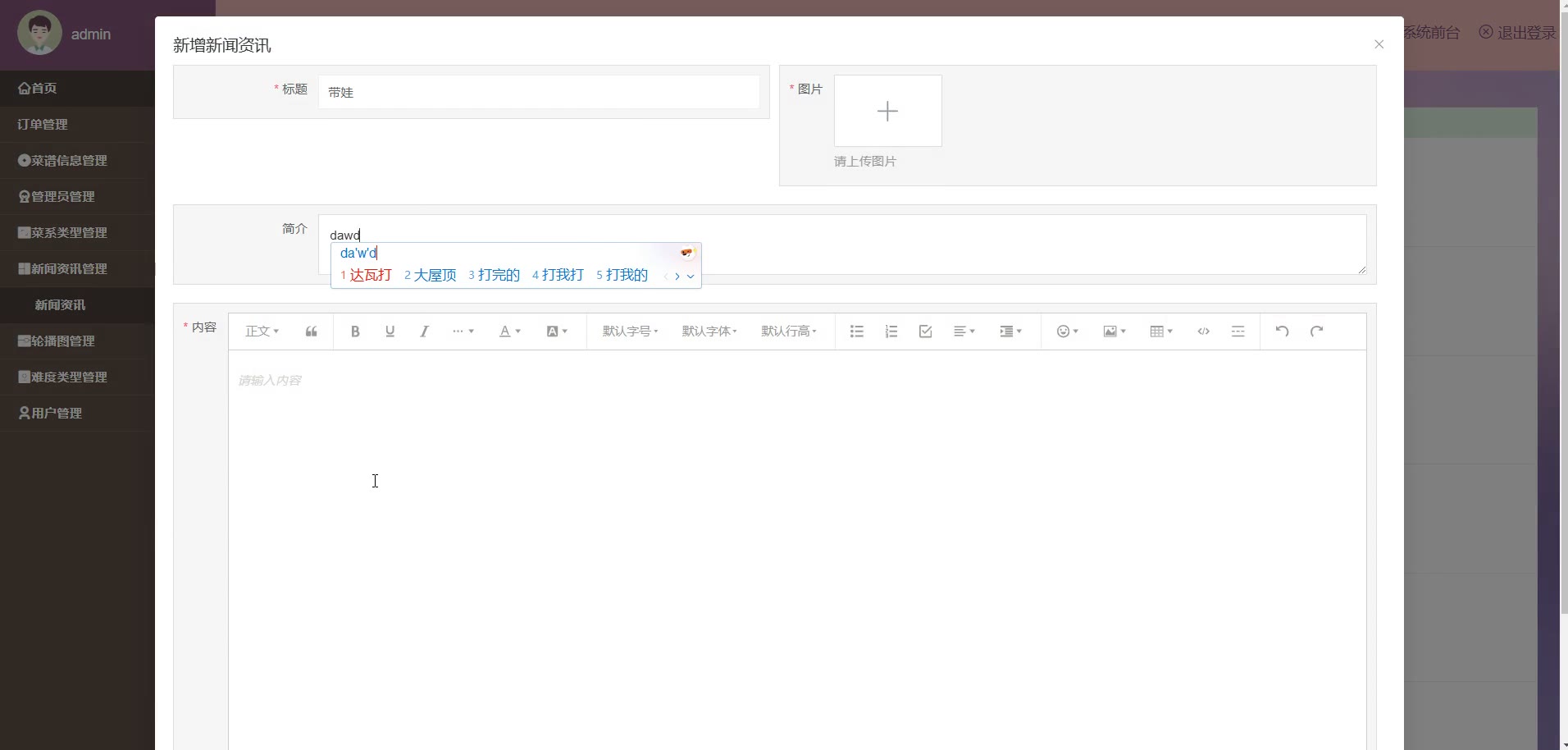Screen dimensions: 1568x750
Task: Choose IME candidate 大屋顶
Action: point(431,275)
